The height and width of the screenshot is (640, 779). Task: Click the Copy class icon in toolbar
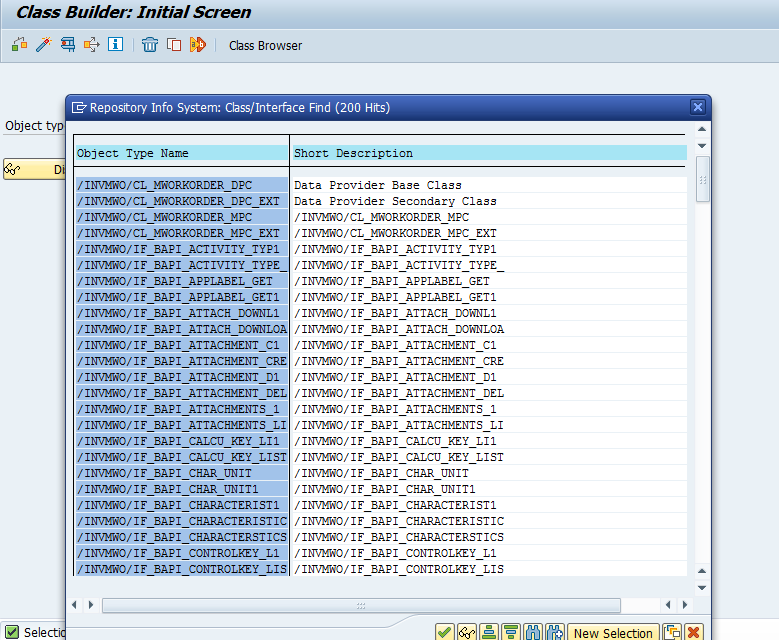pos(174,45)
